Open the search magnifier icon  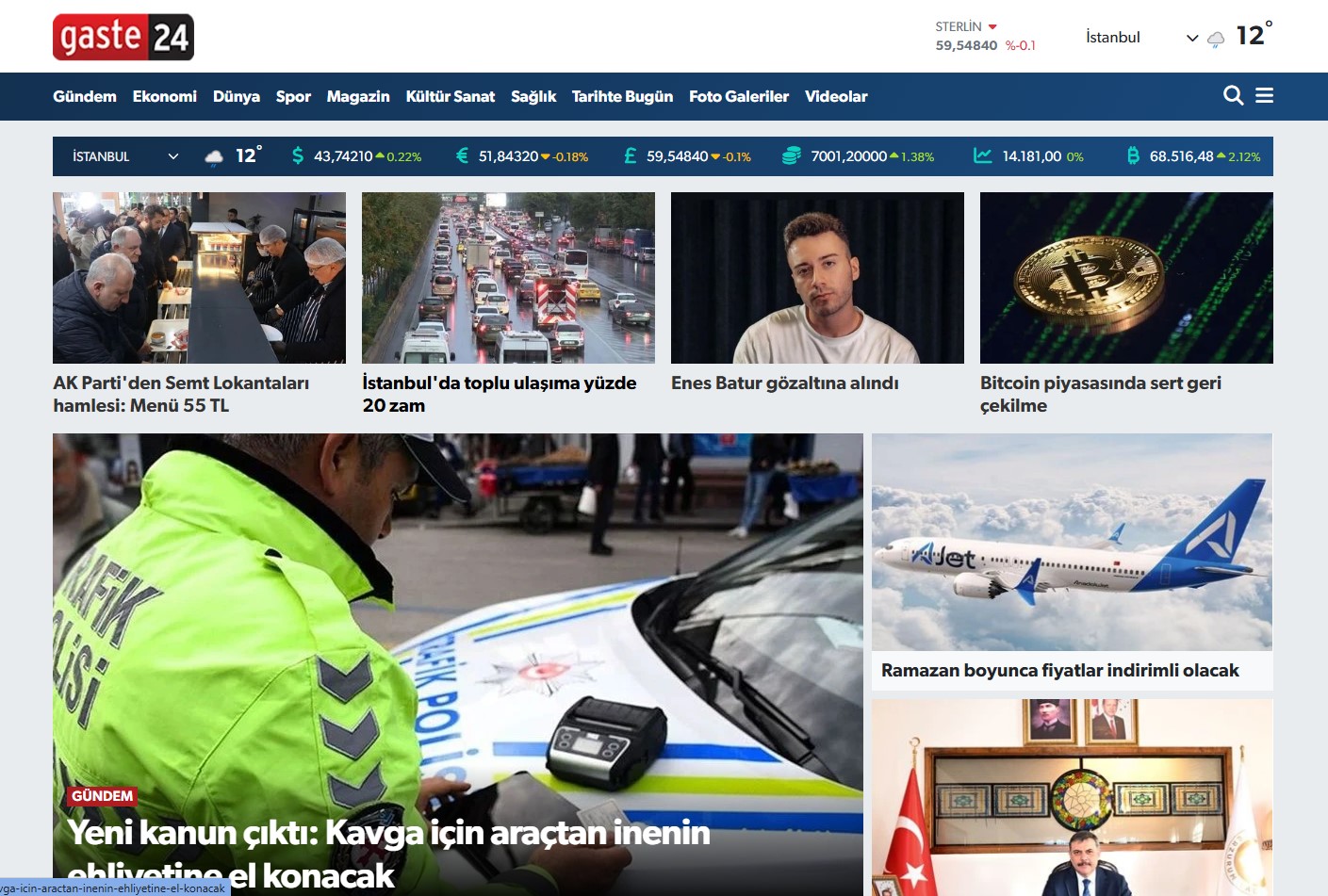1233,95
